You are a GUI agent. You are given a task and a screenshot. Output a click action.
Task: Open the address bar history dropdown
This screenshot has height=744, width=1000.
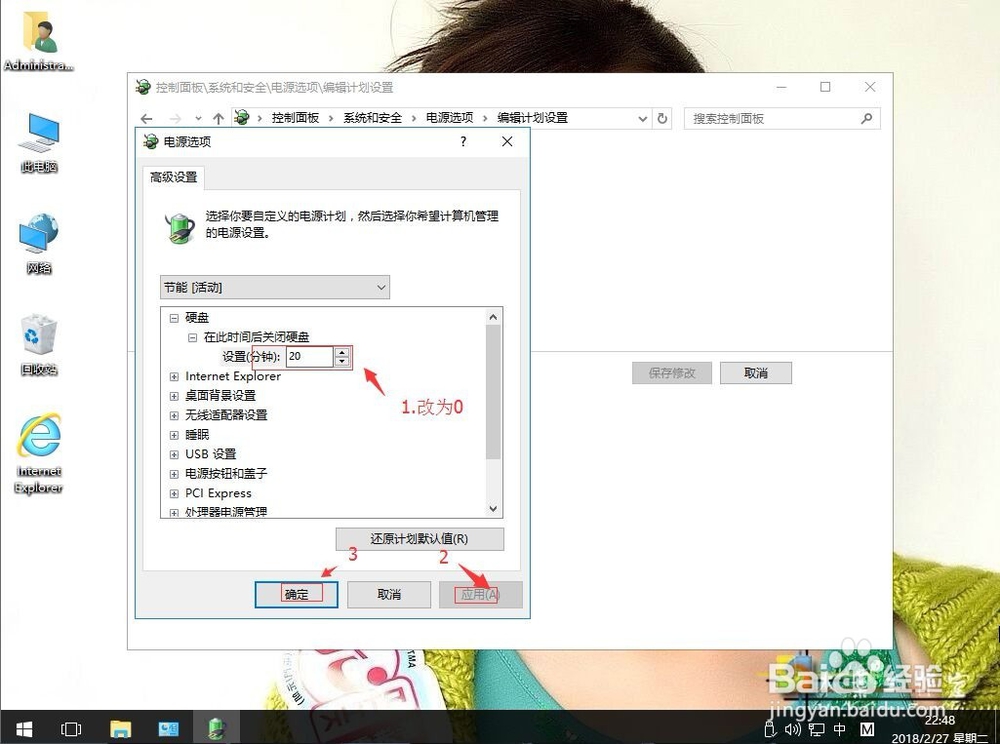click(642, 119)
